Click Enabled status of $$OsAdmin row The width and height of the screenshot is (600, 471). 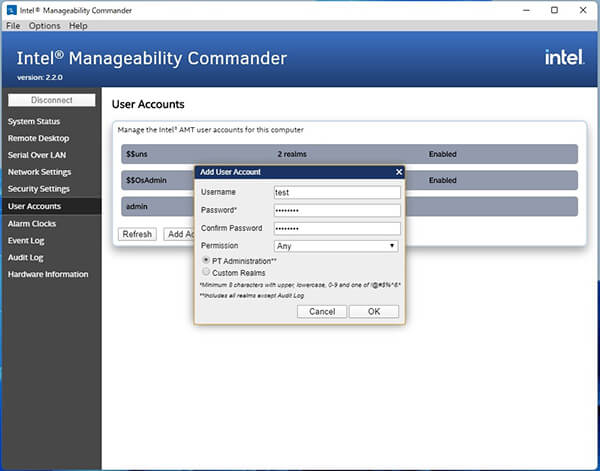pyautogui.click(x=442, y=180)
